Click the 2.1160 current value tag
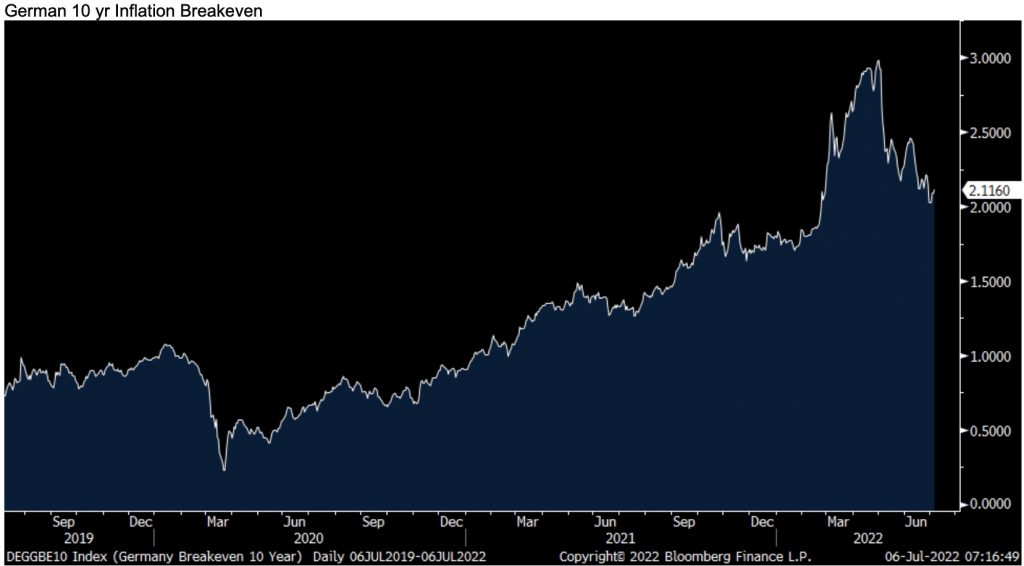The height and width of the screenshot is (566, 1024). pos(986,189)
